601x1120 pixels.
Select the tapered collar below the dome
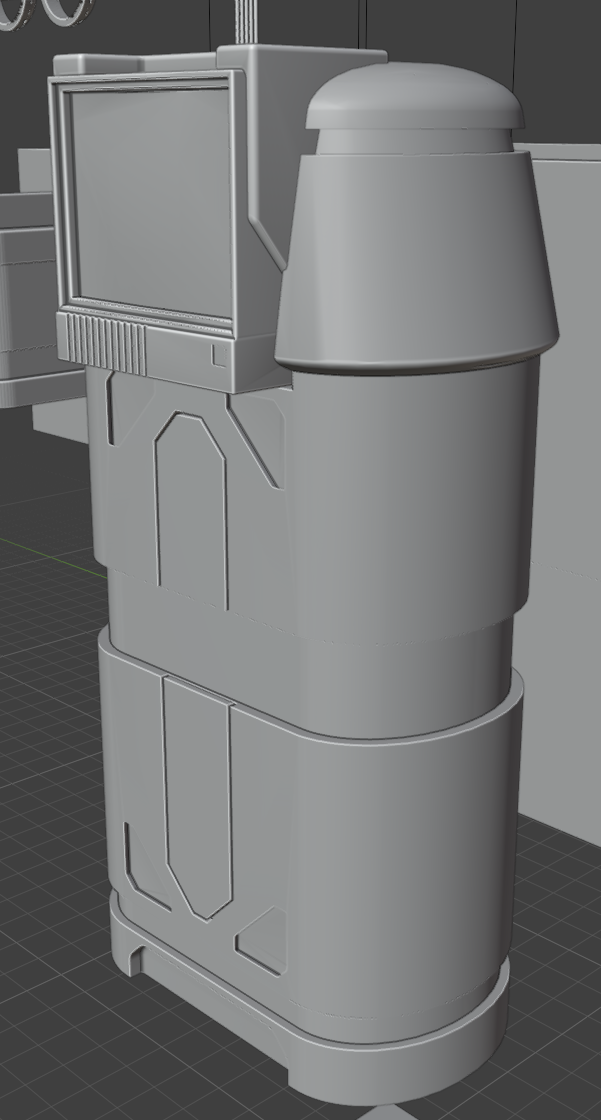(417, 261)
